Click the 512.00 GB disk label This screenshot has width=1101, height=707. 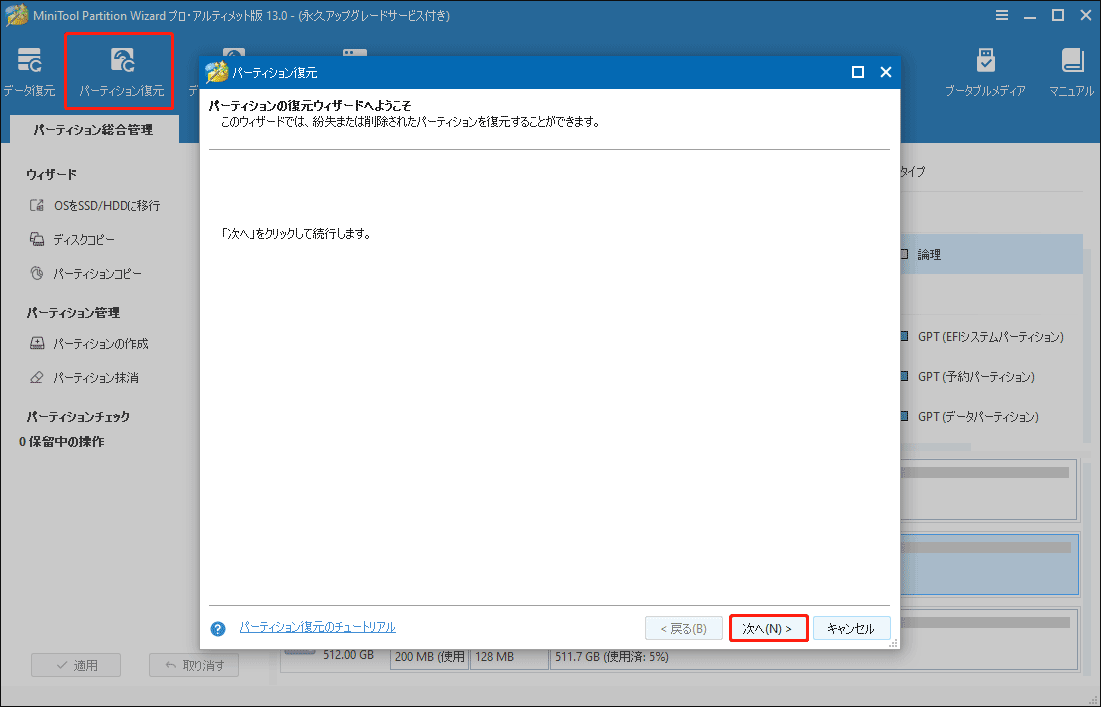coord(348,655)
